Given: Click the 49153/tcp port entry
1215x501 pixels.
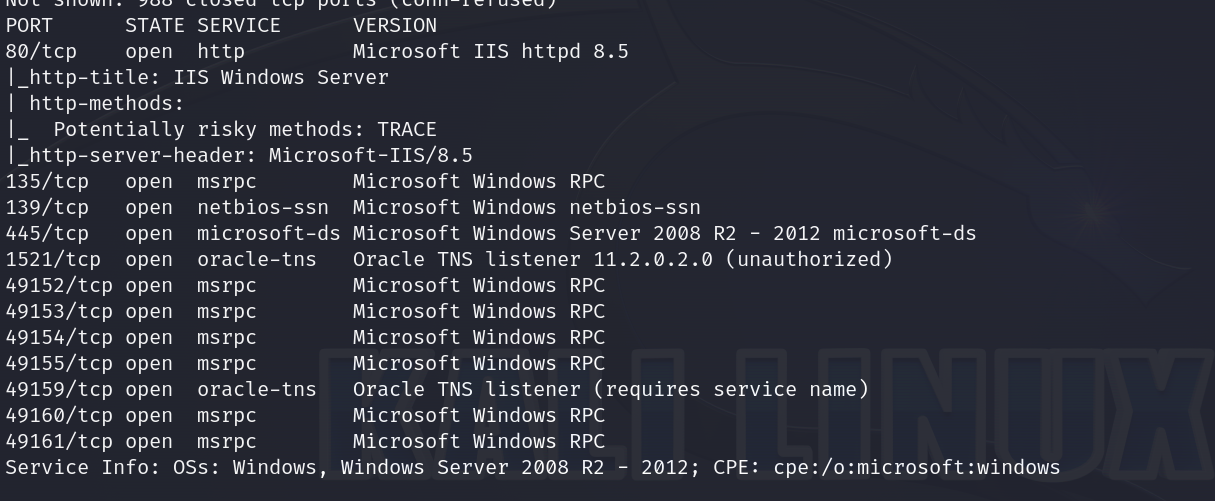Looking at the screenshot, I should [x=59, y=311].
